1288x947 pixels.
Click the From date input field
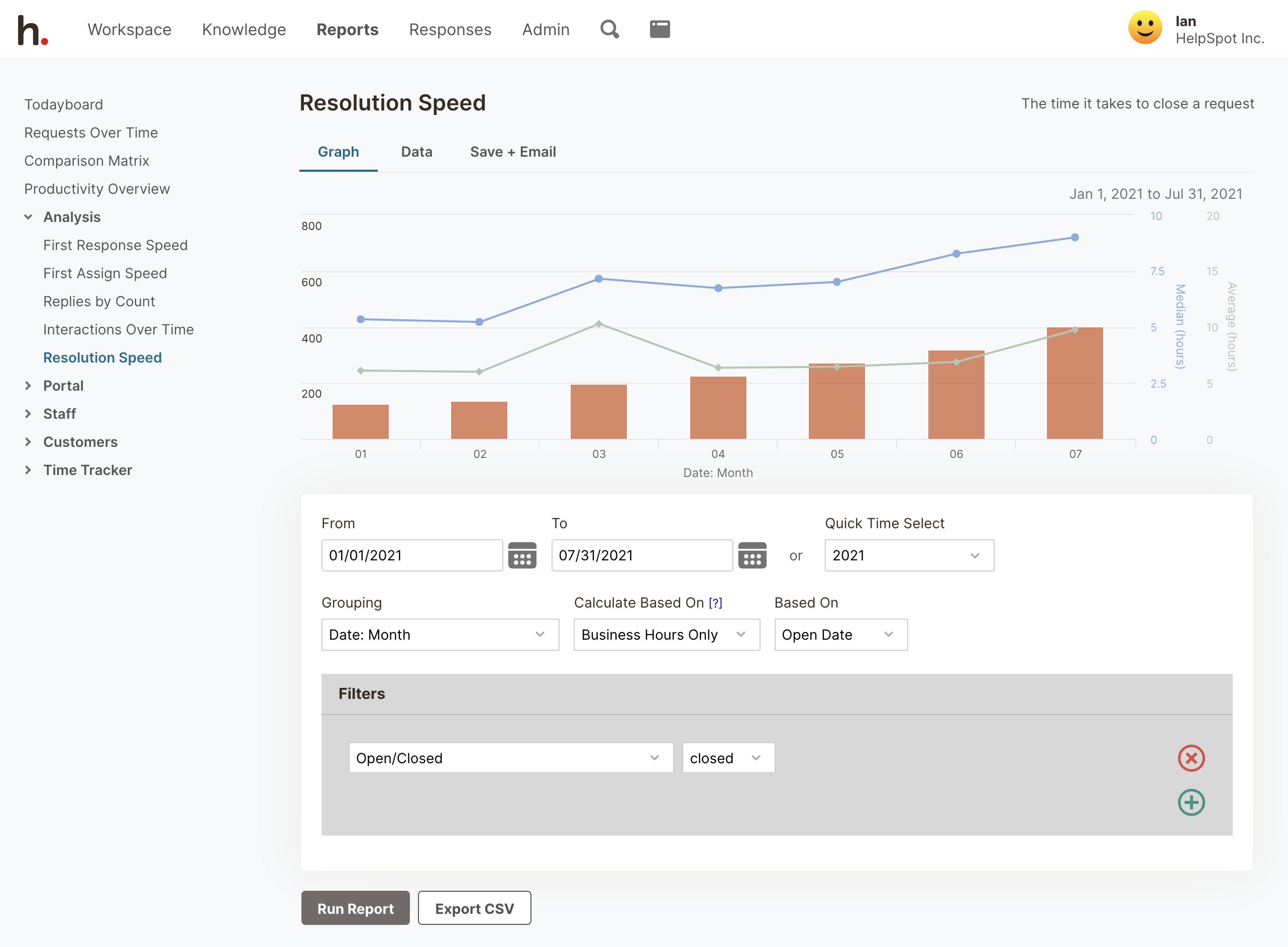coord(412,555)
